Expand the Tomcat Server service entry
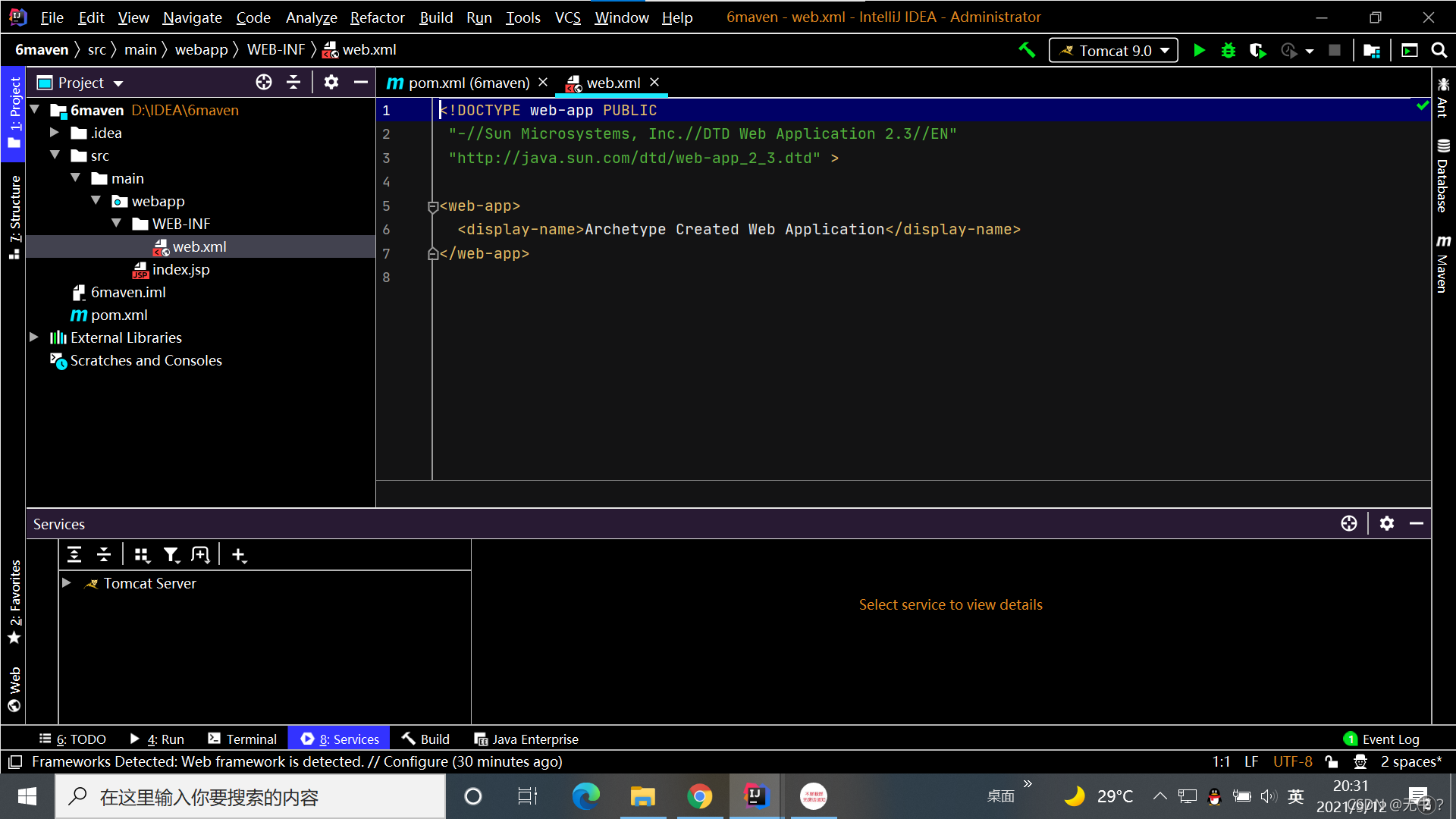 (67, 583)
